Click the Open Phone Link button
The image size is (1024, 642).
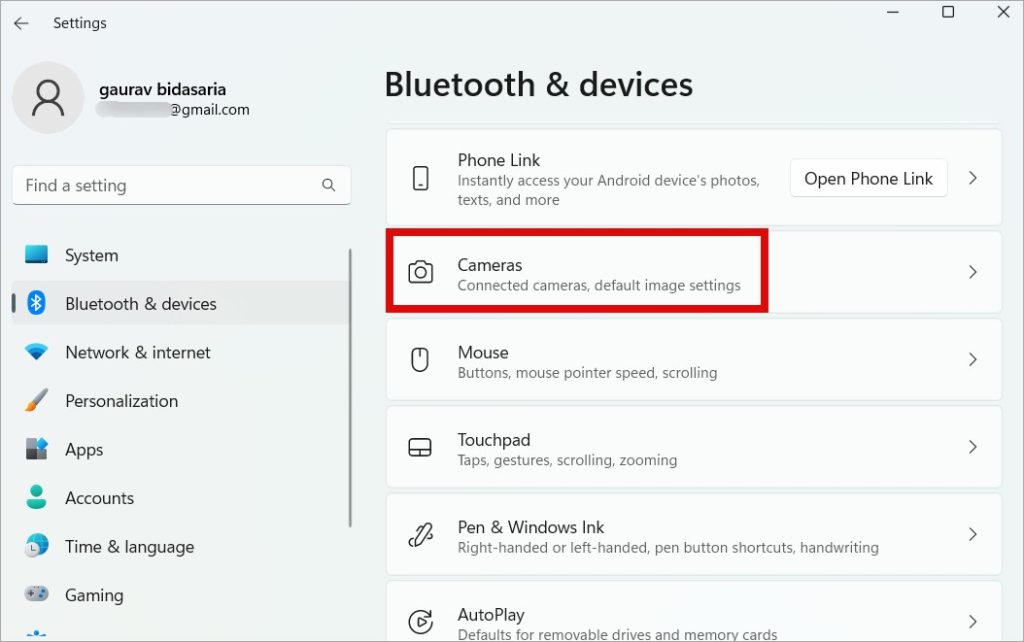coord(868,178)
